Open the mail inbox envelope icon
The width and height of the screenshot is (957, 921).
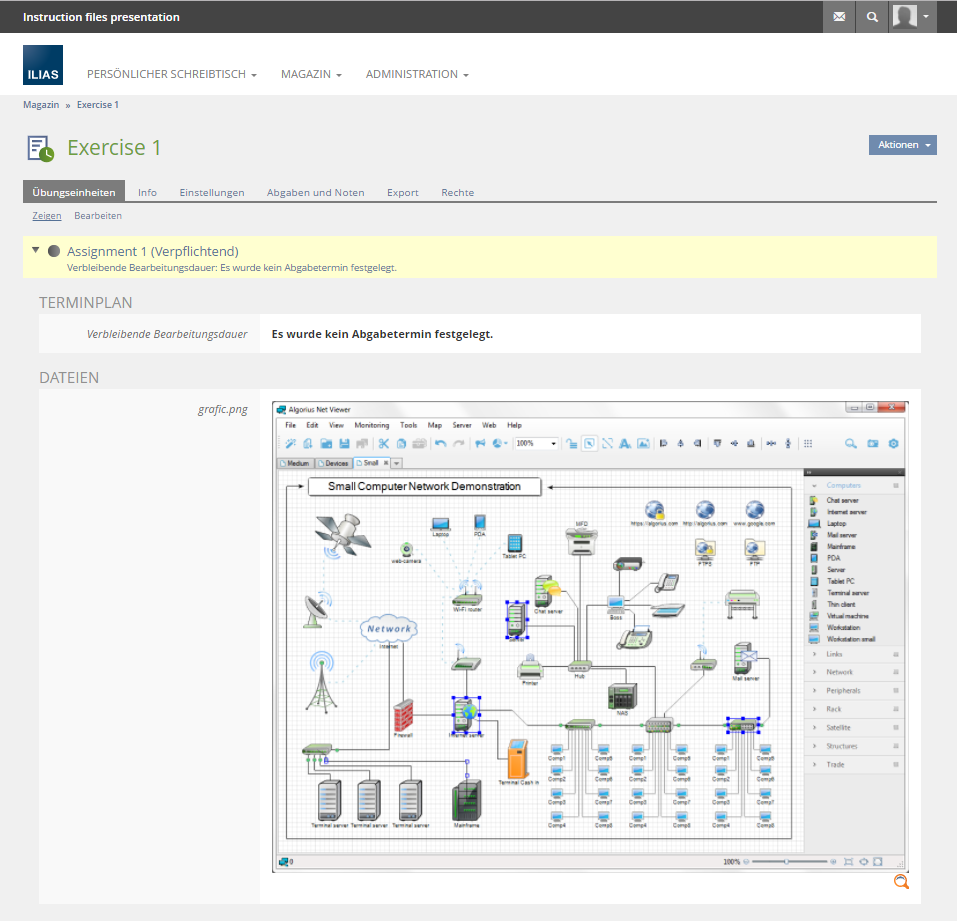839,17
